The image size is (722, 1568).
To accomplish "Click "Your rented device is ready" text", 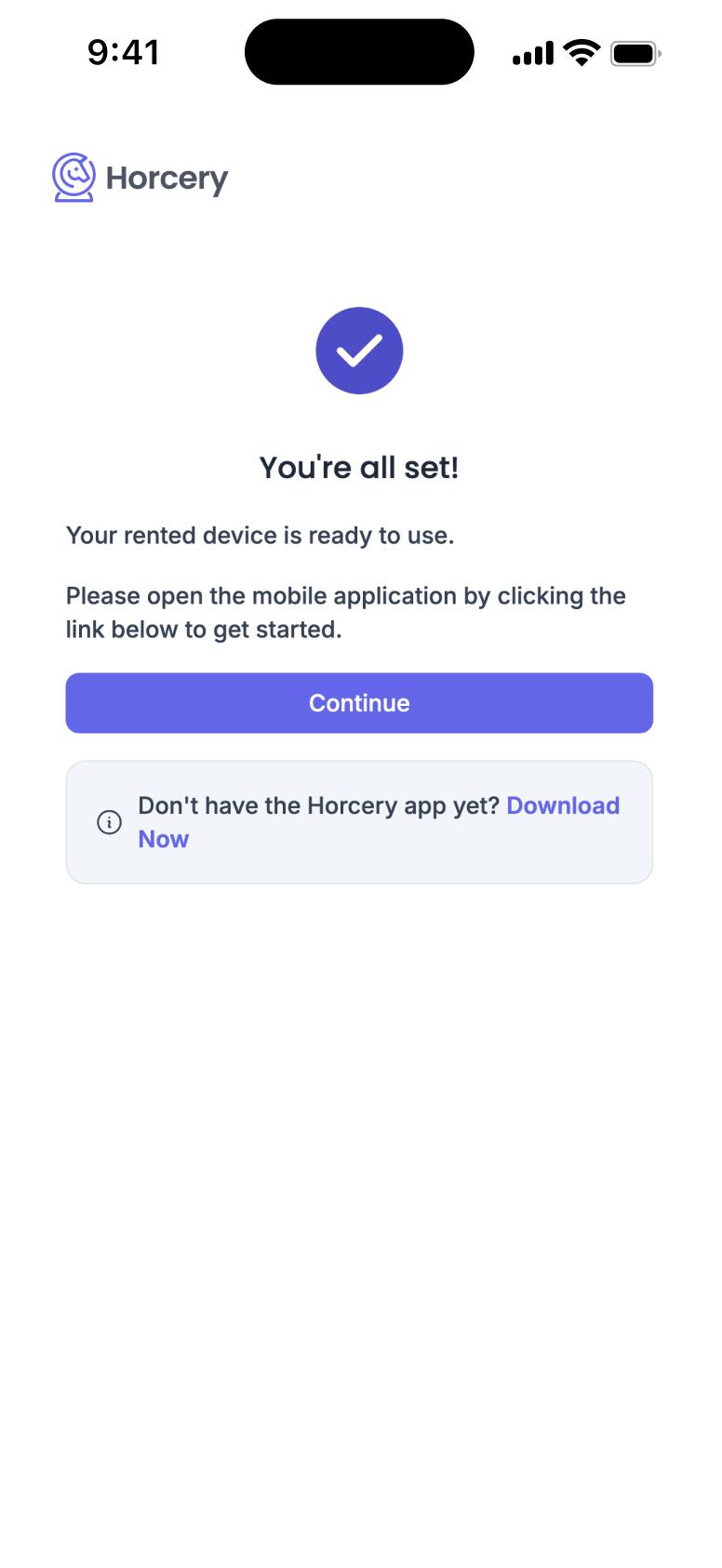I will (x=260, y=536).
